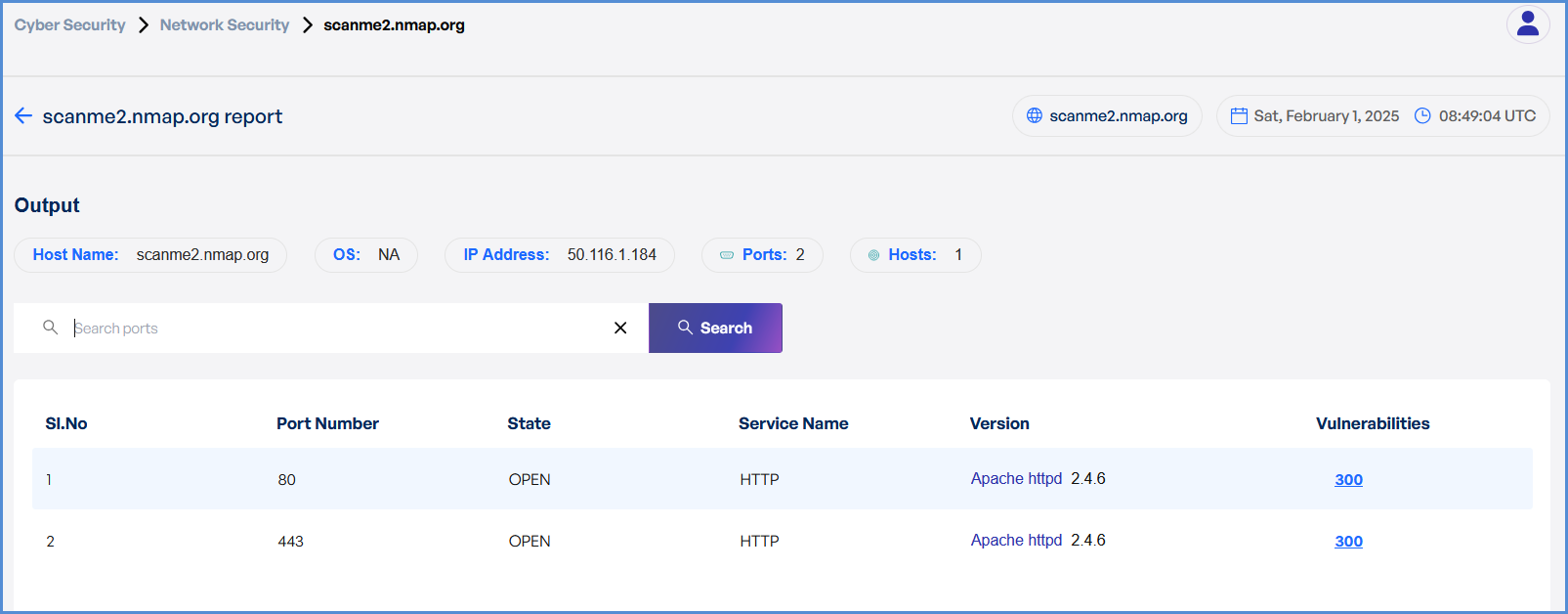Image resolution: width=1568 pixels, height=614 pixels.
Task: Click the Port Number column header
Action: click(x=327, y=423)
